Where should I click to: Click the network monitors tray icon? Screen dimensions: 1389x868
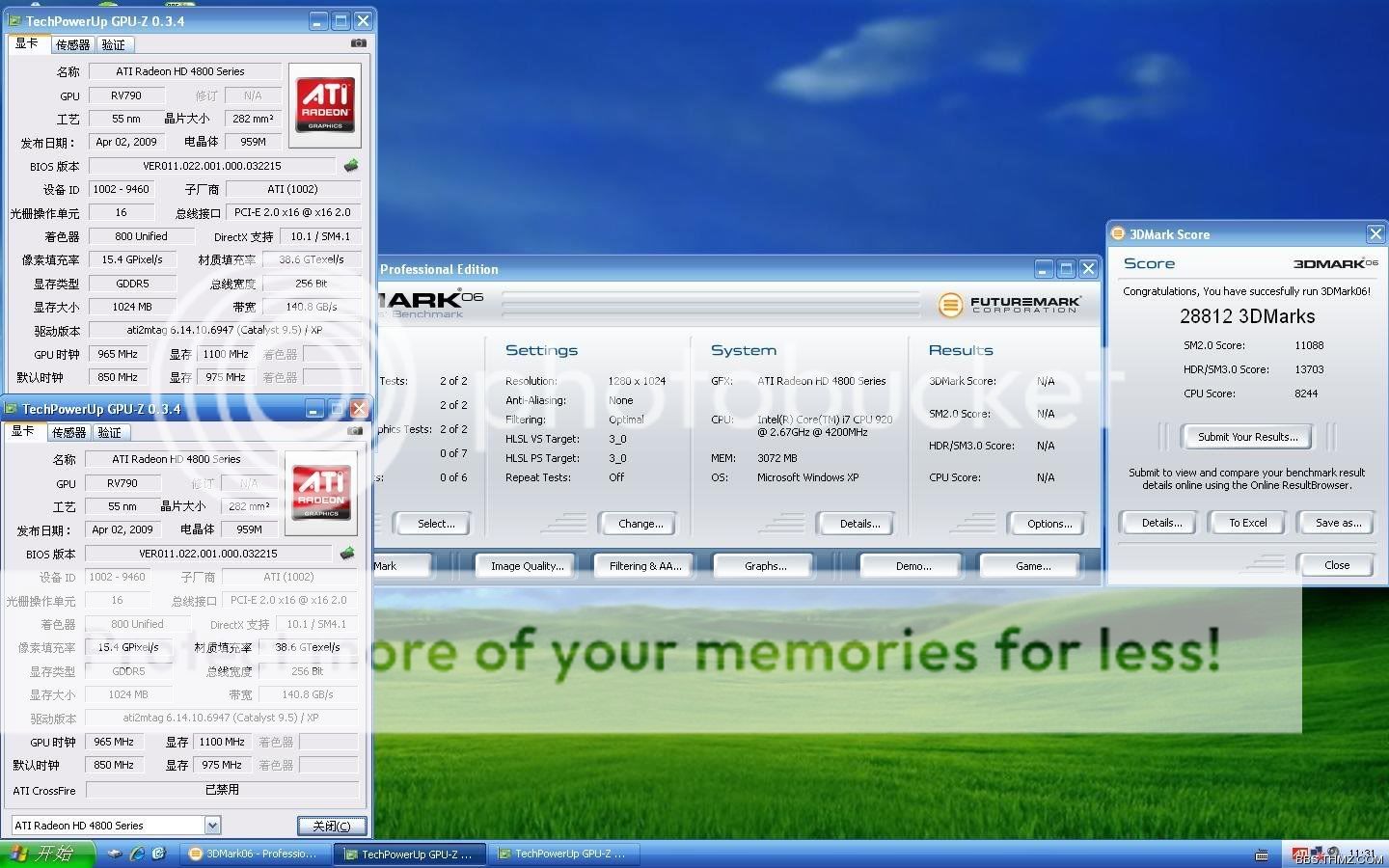pyautogui.click(x=1319, y=854)
